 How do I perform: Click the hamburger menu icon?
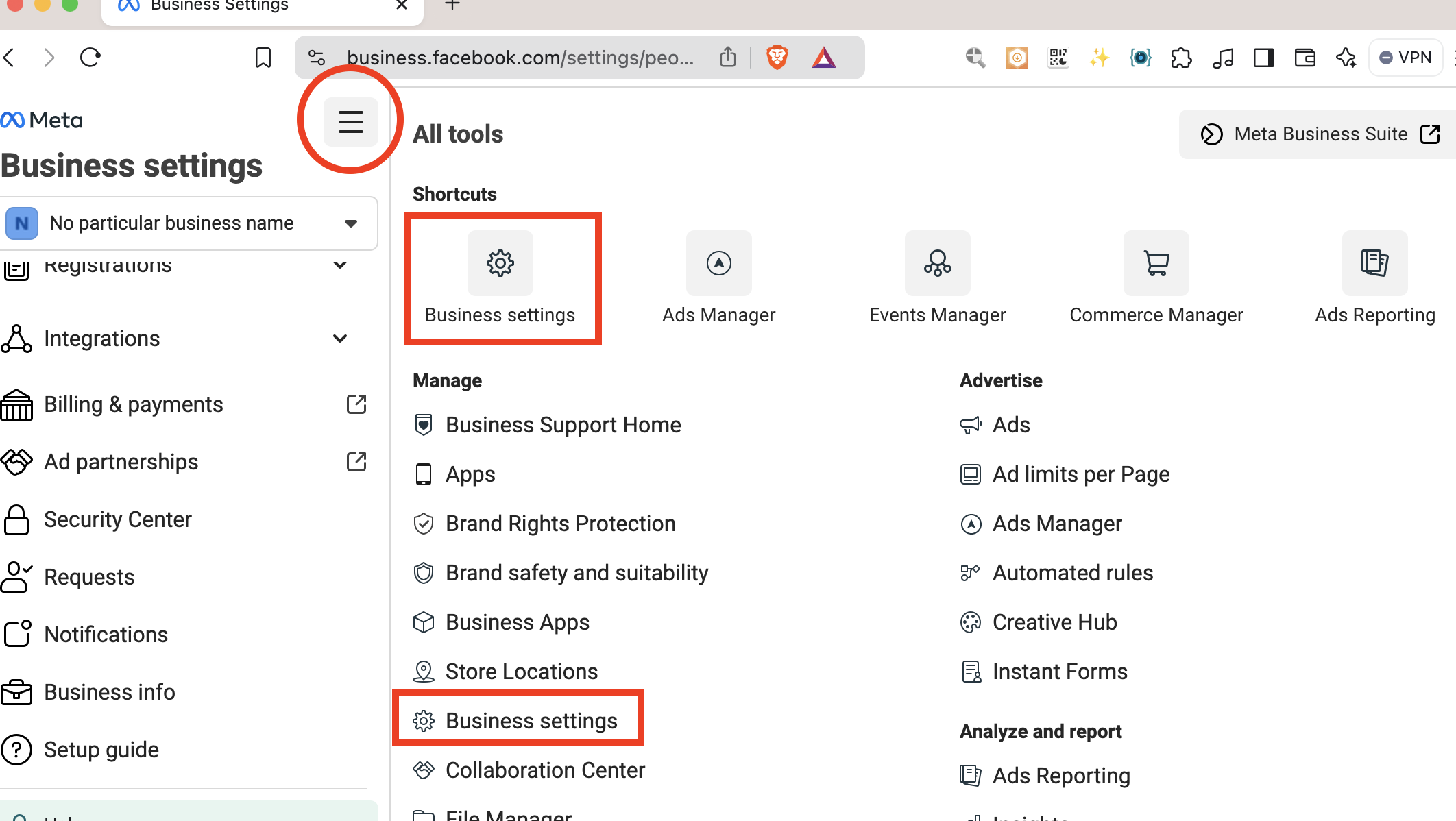[x=350, y=122]
